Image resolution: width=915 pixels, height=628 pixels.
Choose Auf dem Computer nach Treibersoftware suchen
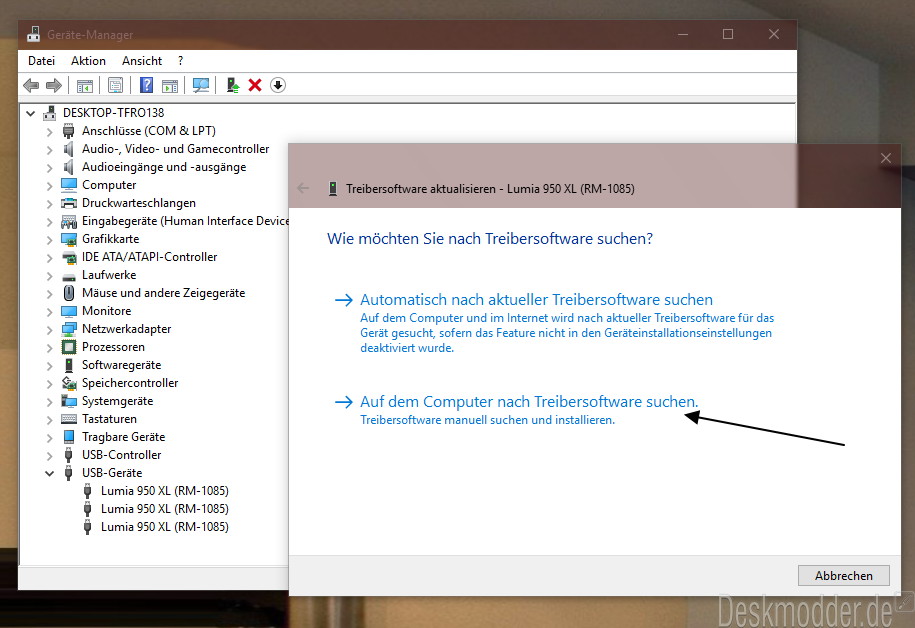[x=529, y=402]
